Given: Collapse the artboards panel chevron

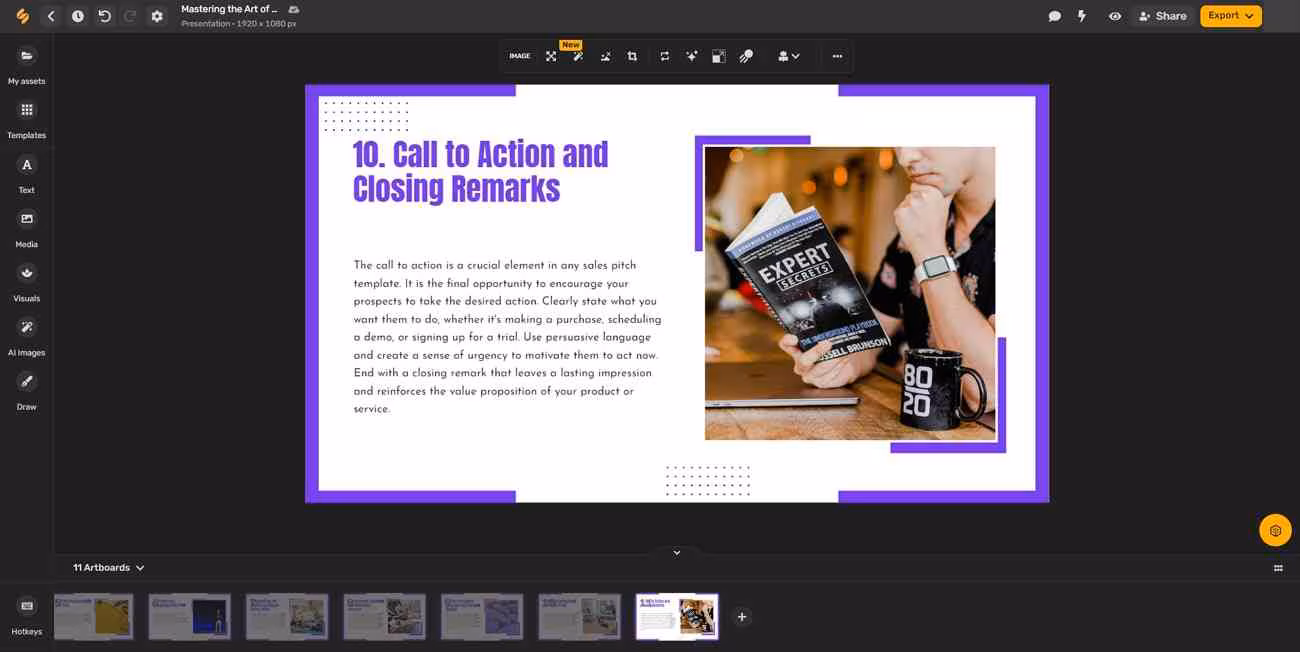Looking at the screenshot, I should click(677, 552).
